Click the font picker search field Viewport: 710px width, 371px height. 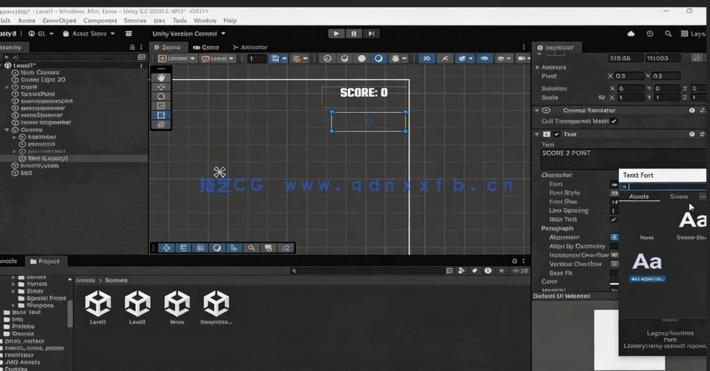[x=663, y=186]
